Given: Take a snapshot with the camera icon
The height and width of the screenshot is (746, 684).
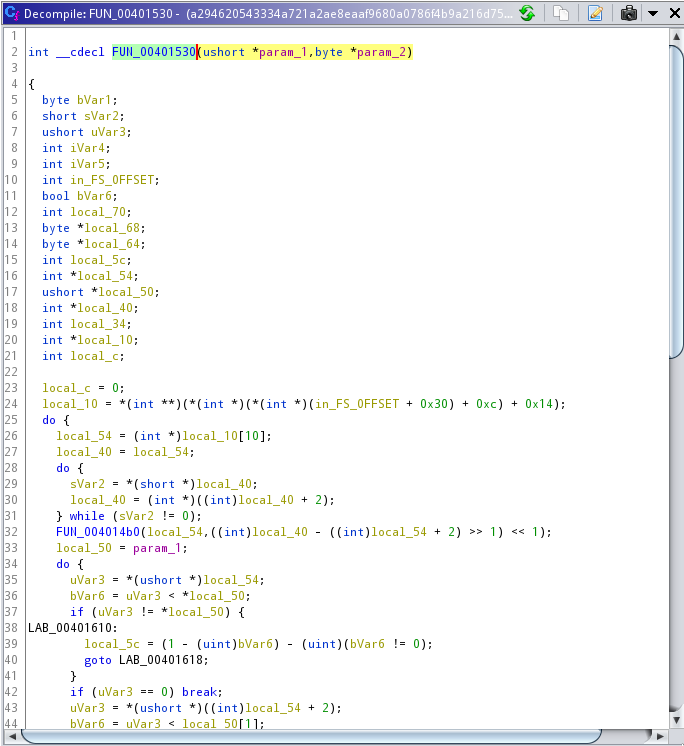Looking at the screenshot, I should (629, 13).
